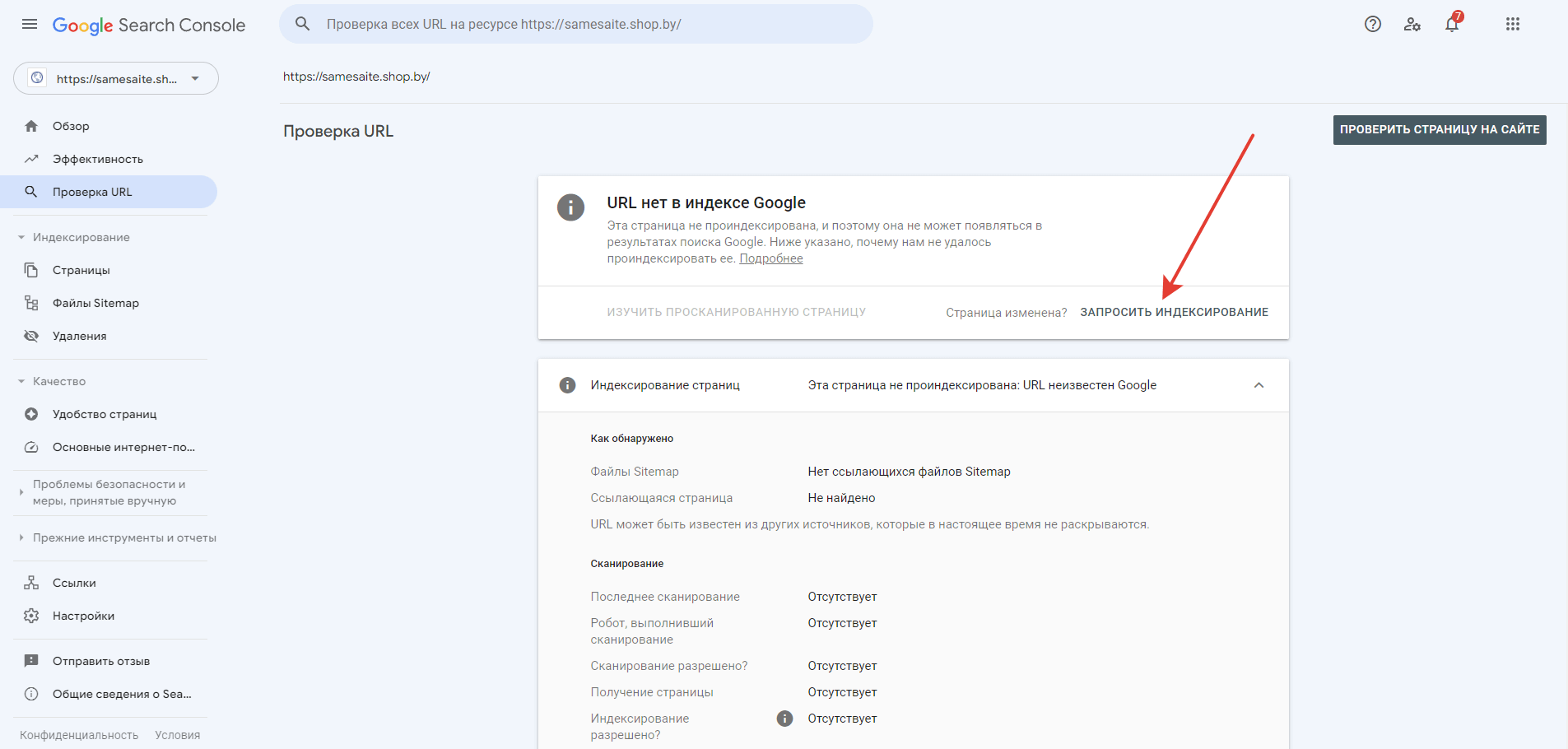Viewport: 1568px width, 749px height.
Task: Click the Overview home icon
Action: pyautogui.click(x=31, y=126)
